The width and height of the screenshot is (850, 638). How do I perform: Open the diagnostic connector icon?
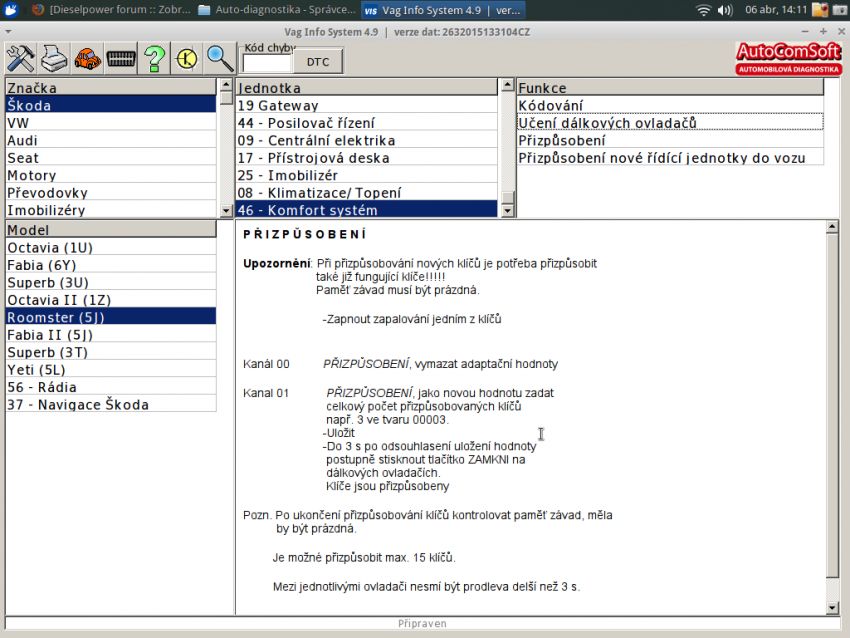coord(121,58)
